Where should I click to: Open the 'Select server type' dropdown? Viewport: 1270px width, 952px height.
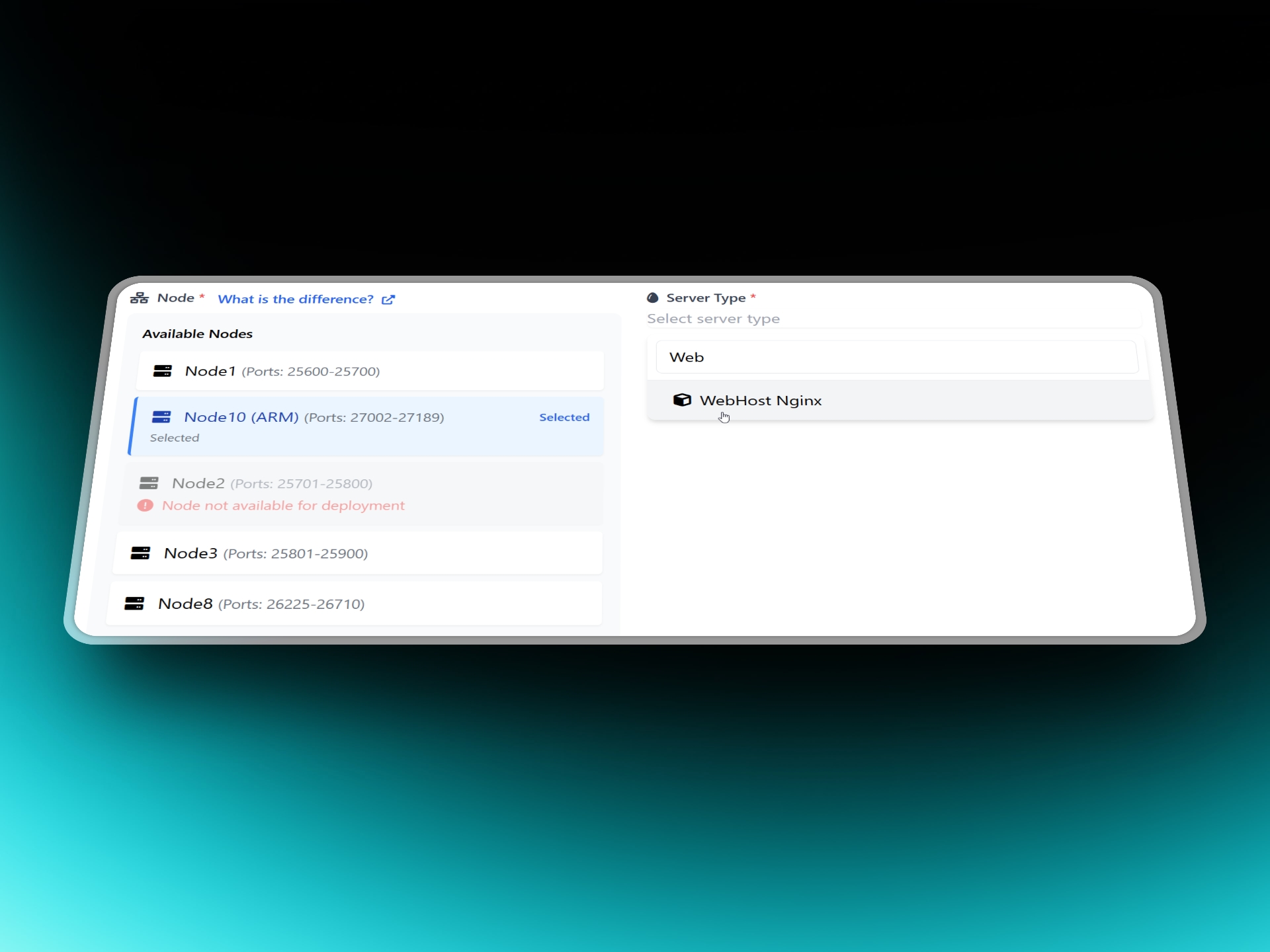click(894, 319)
